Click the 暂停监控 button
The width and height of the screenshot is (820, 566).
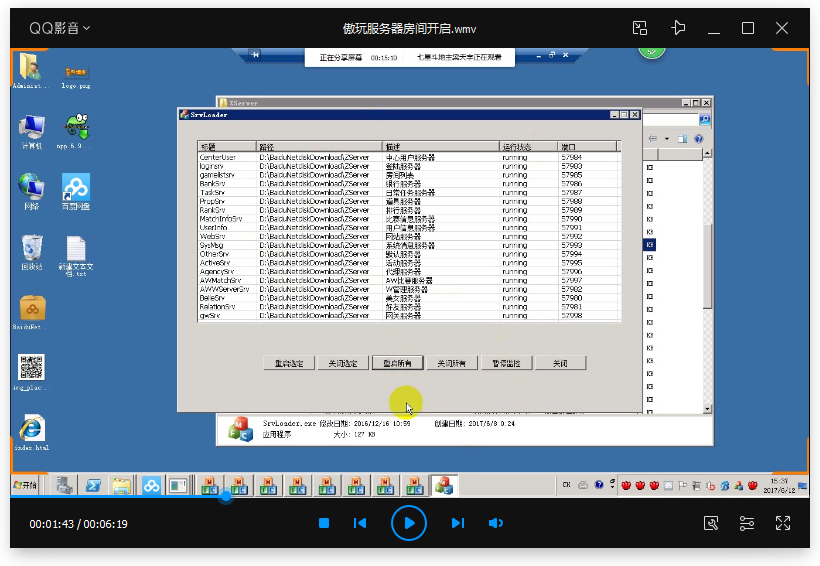pyautogui.click(x=506, y=363)
